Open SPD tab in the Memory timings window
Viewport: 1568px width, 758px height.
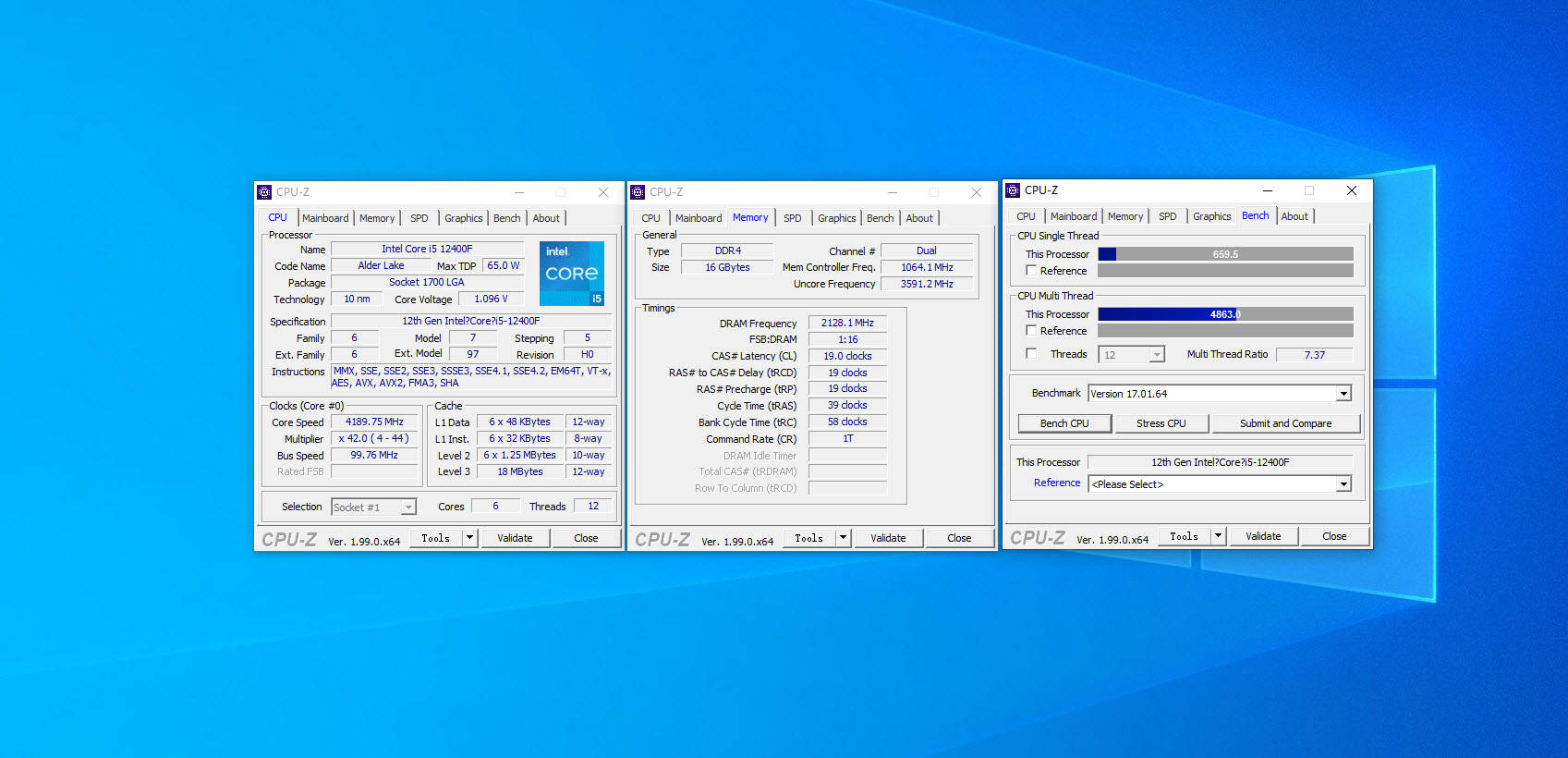pyautogui.click(x=793, y=218)
